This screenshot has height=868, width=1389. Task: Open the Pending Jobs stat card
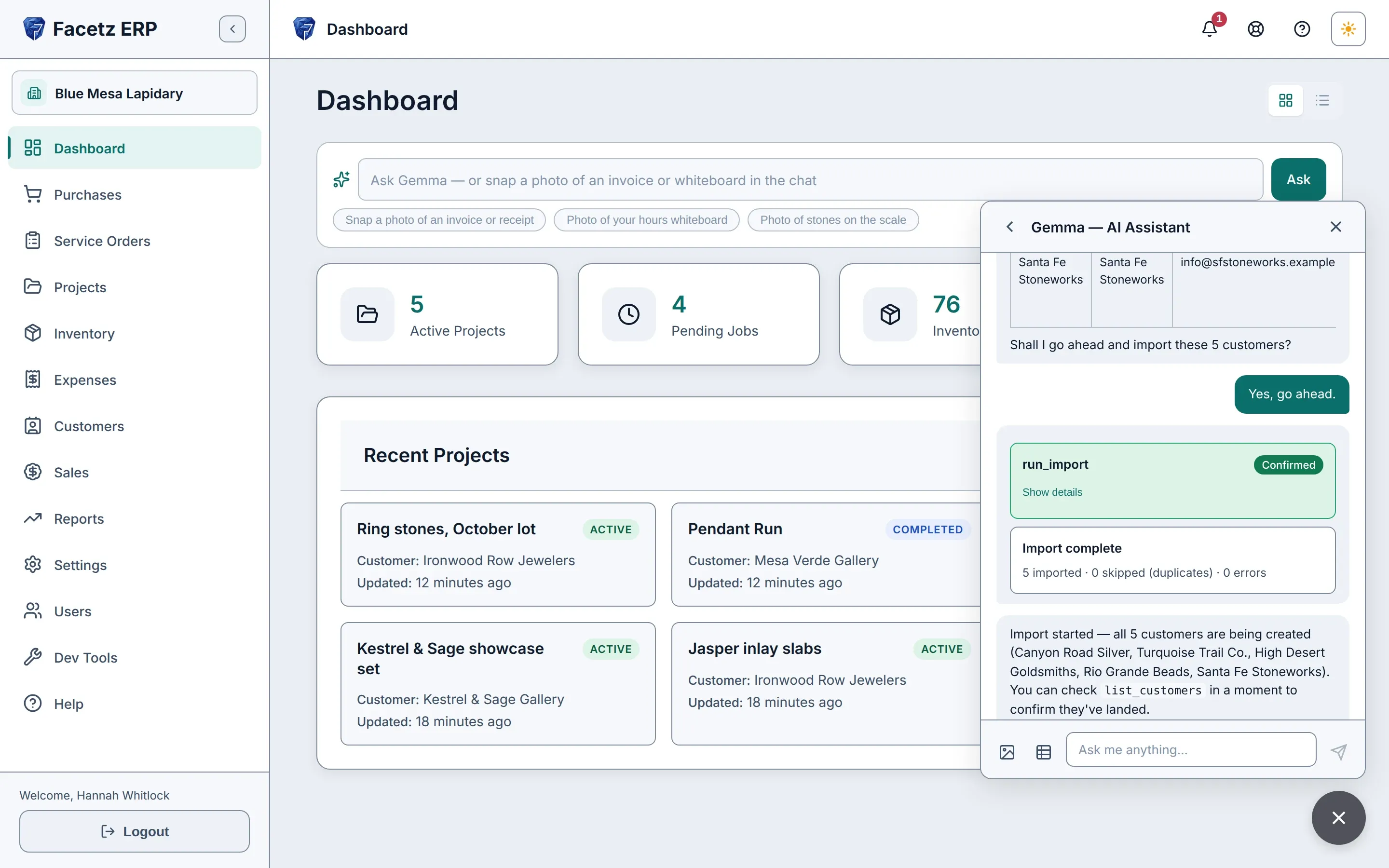[x=698, y=314]
